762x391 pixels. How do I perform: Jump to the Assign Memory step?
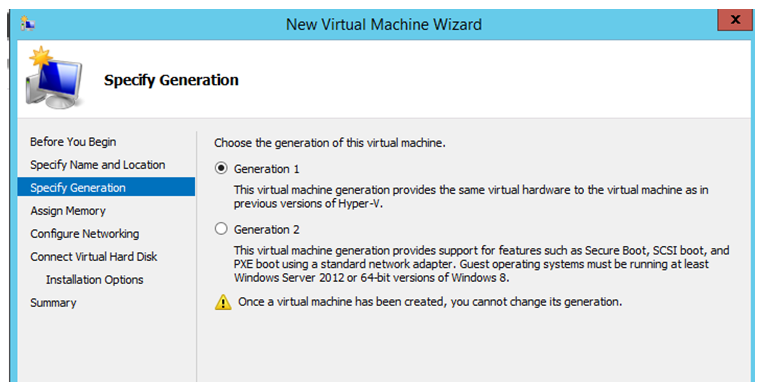(x=68, y=211)
